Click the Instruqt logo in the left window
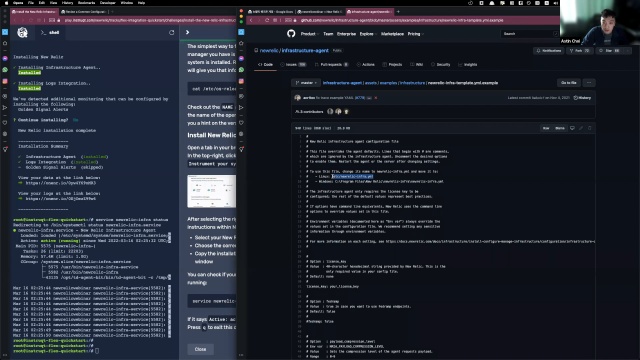The image size is (640, 360). point(22,32)
